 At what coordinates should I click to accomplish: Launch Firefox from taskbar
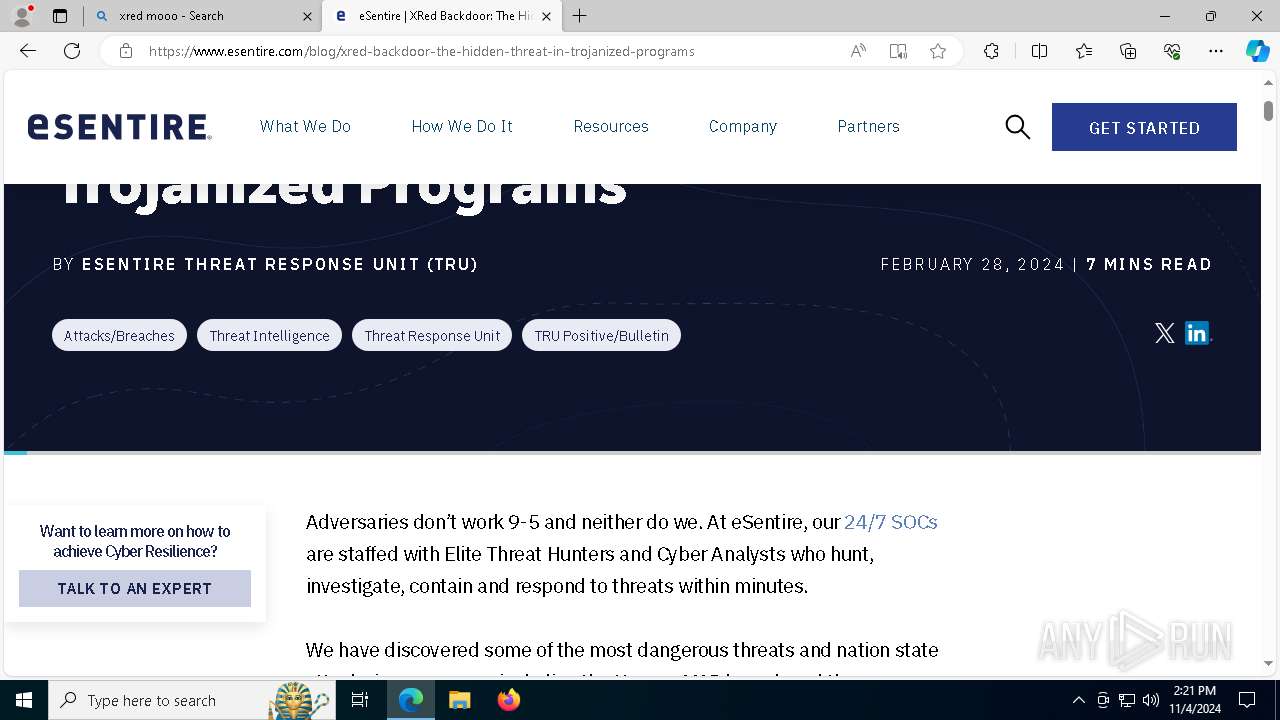click(508, 700)
